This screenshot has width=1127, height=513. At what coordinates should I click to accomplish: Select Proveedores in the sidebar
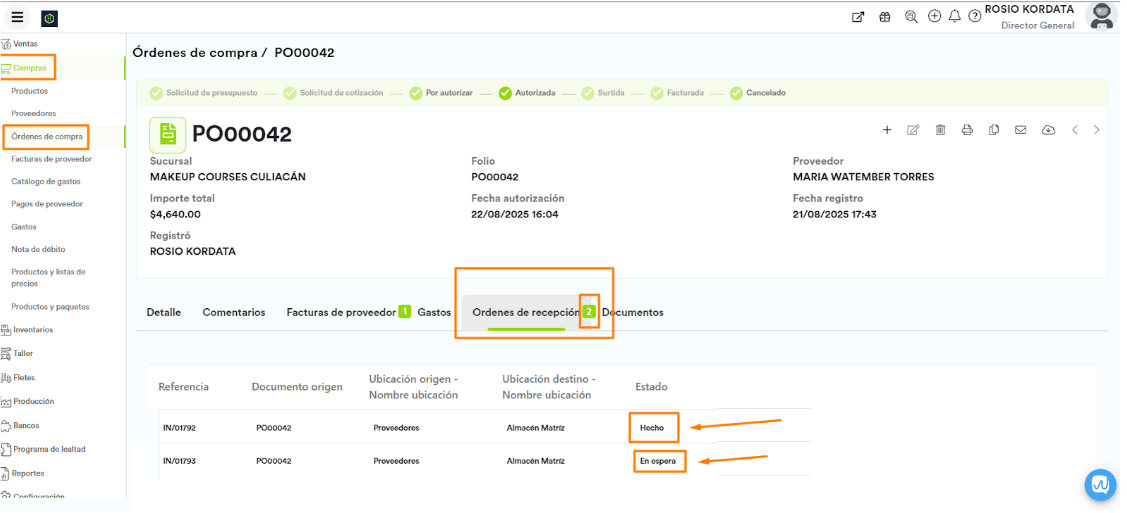point(33,113)
